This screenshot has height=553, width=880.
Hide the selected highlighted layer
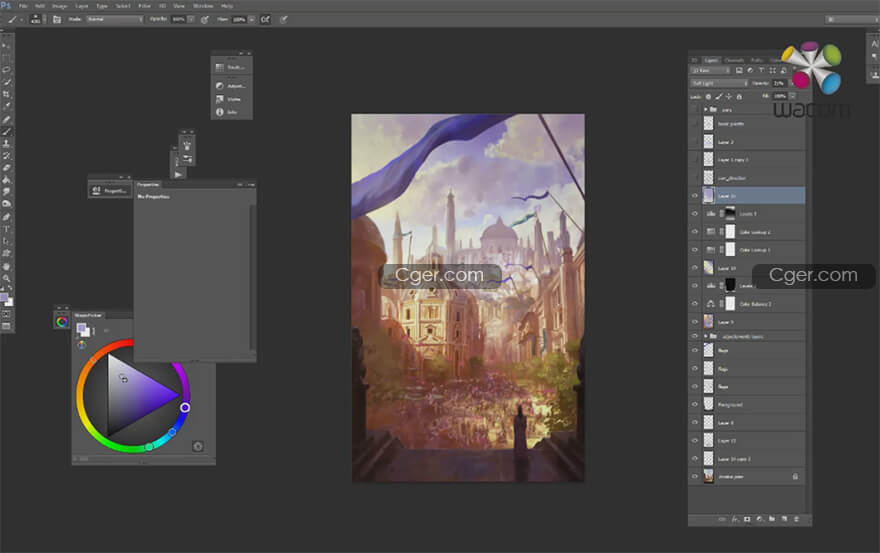coord(695,196)
